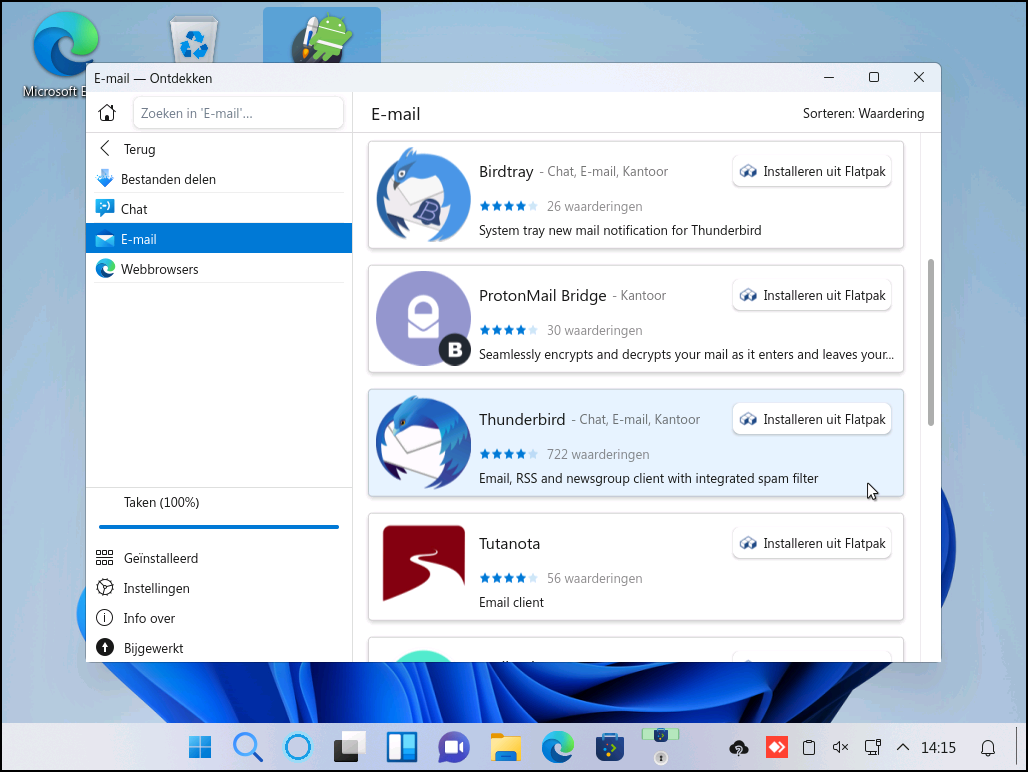1028x772 pixels.
Task: Open the Windows Start menu
Action: [x=200, y=747]
